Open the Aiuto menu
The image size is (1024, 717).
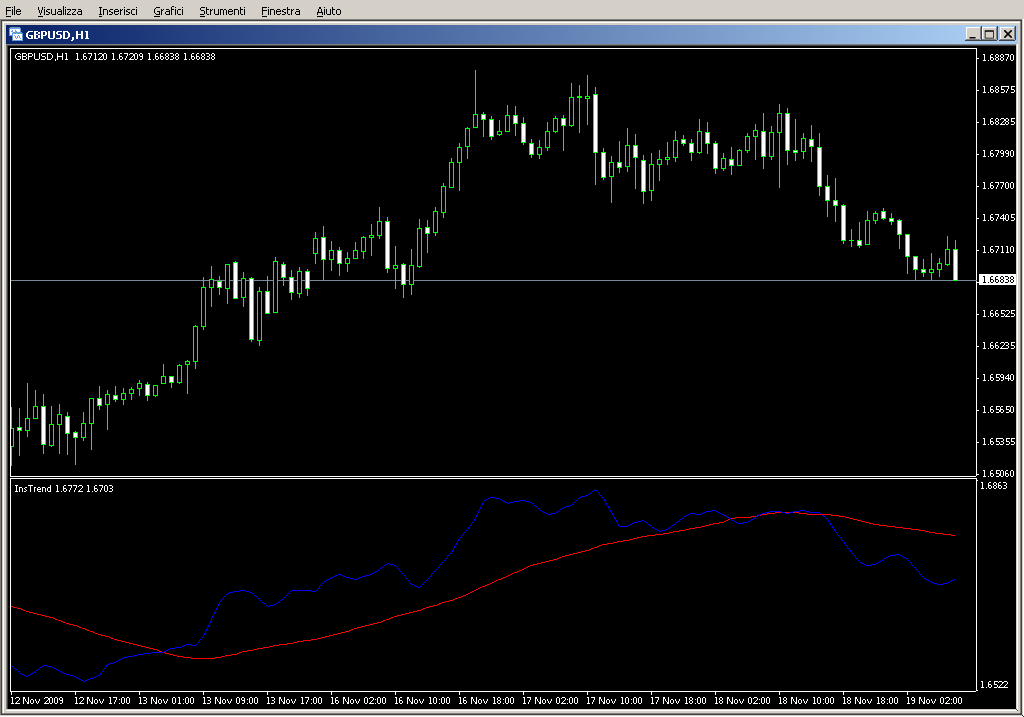click(328, 11)
